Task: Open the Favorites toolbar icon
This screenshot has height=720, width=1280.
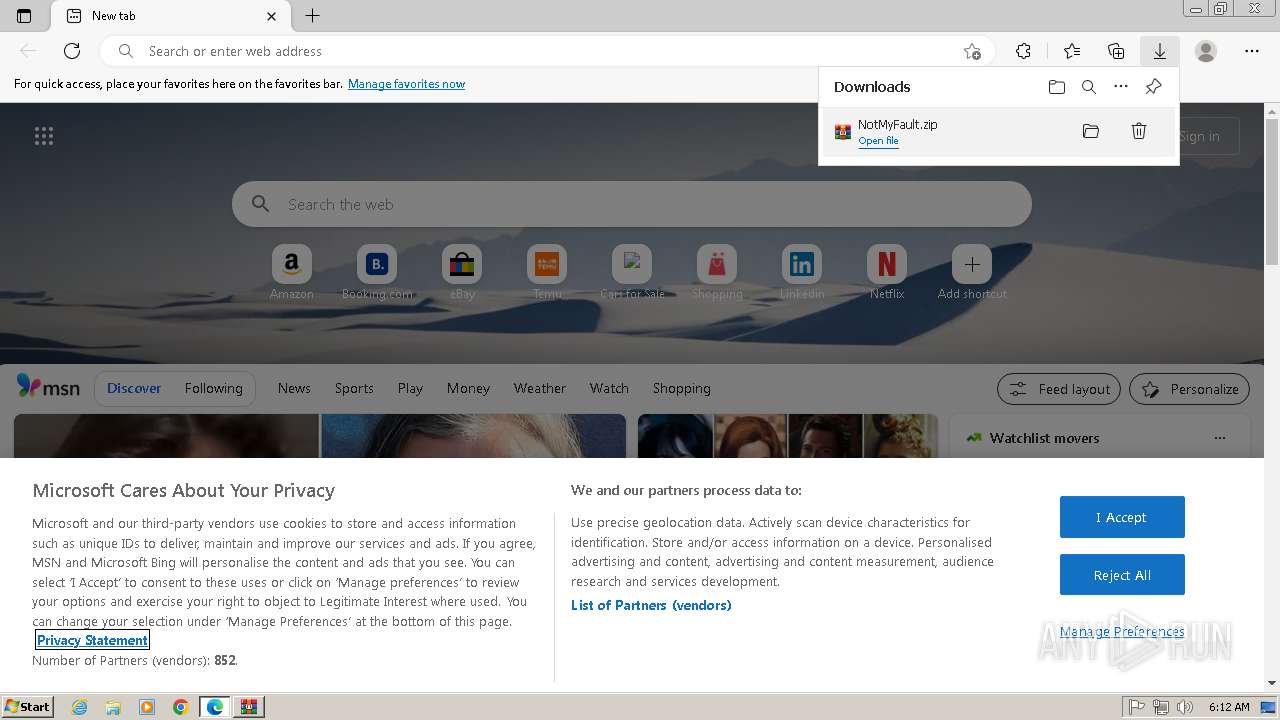Action: click(x=1072, y=51)
